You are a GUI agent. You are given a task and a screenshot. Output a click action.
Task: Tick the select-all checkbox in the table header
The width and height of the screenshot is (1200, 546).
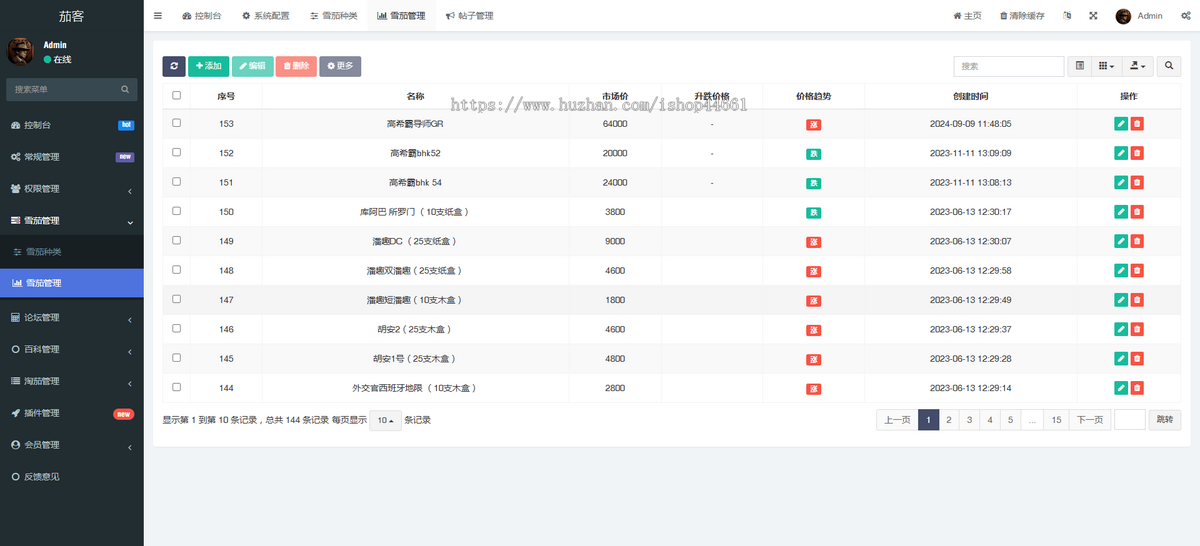tap(177, 95)
